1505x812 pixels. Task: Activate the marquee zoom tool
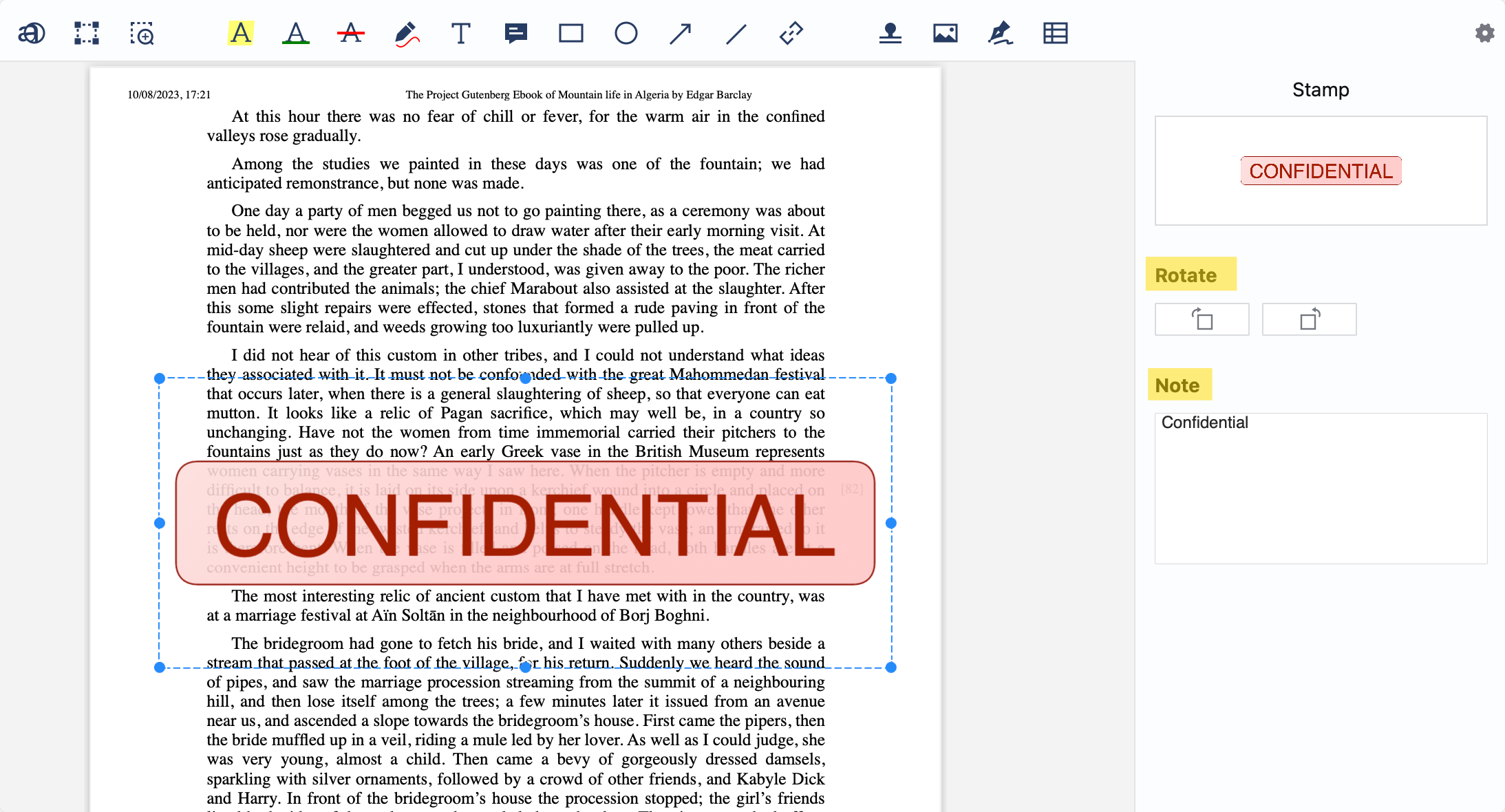click(142, 33)
